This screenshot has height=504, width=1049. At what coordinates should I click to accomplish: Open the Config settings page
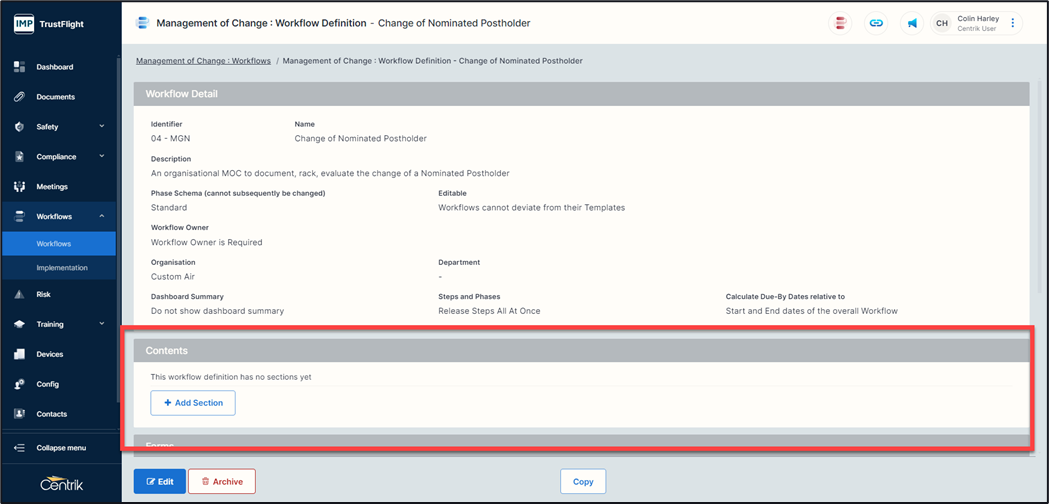[x=47, y=384]
